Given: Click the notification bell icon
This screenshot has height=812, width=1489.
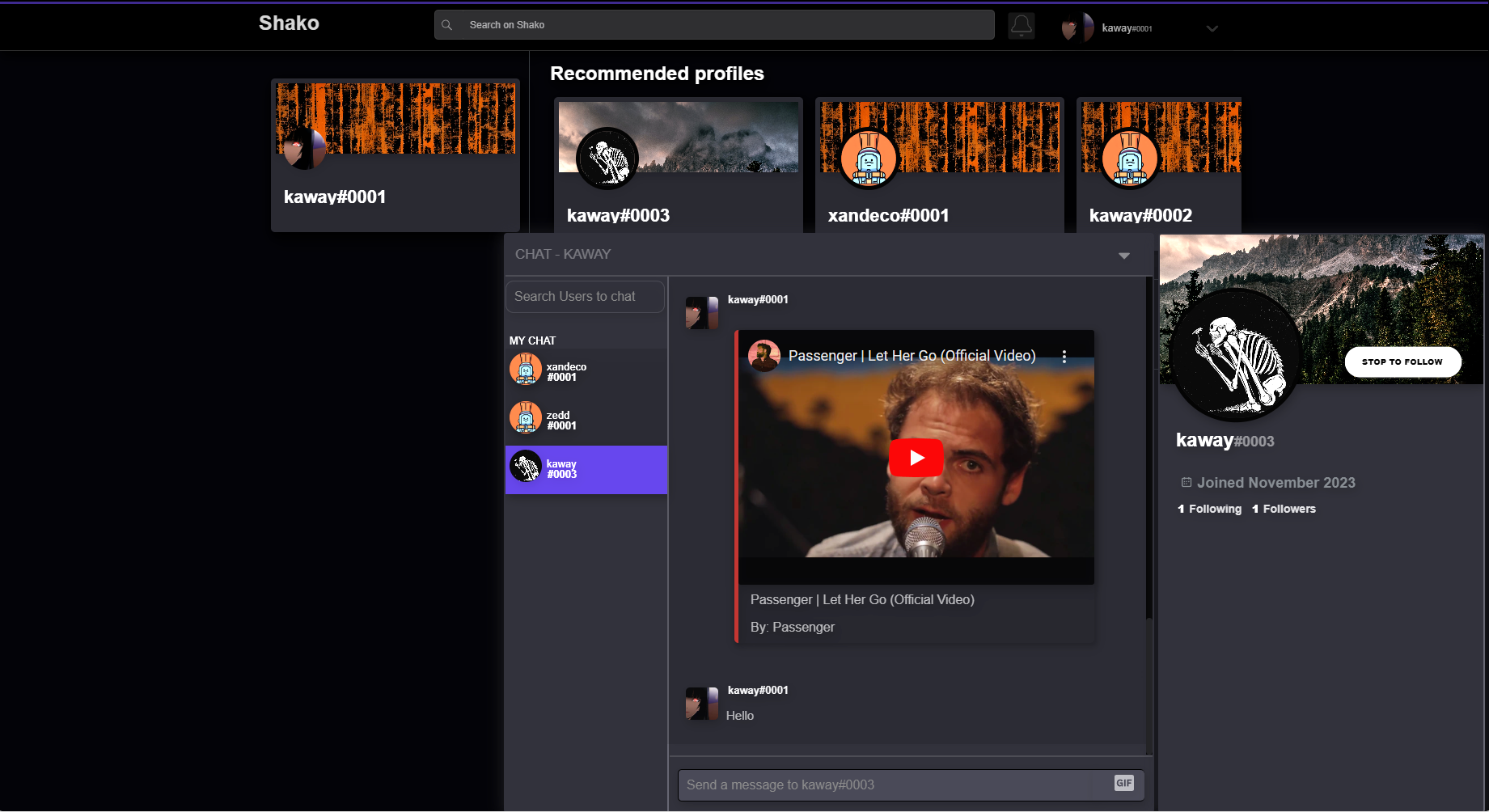Looking at the screenshot, I should coord(1022,26).
